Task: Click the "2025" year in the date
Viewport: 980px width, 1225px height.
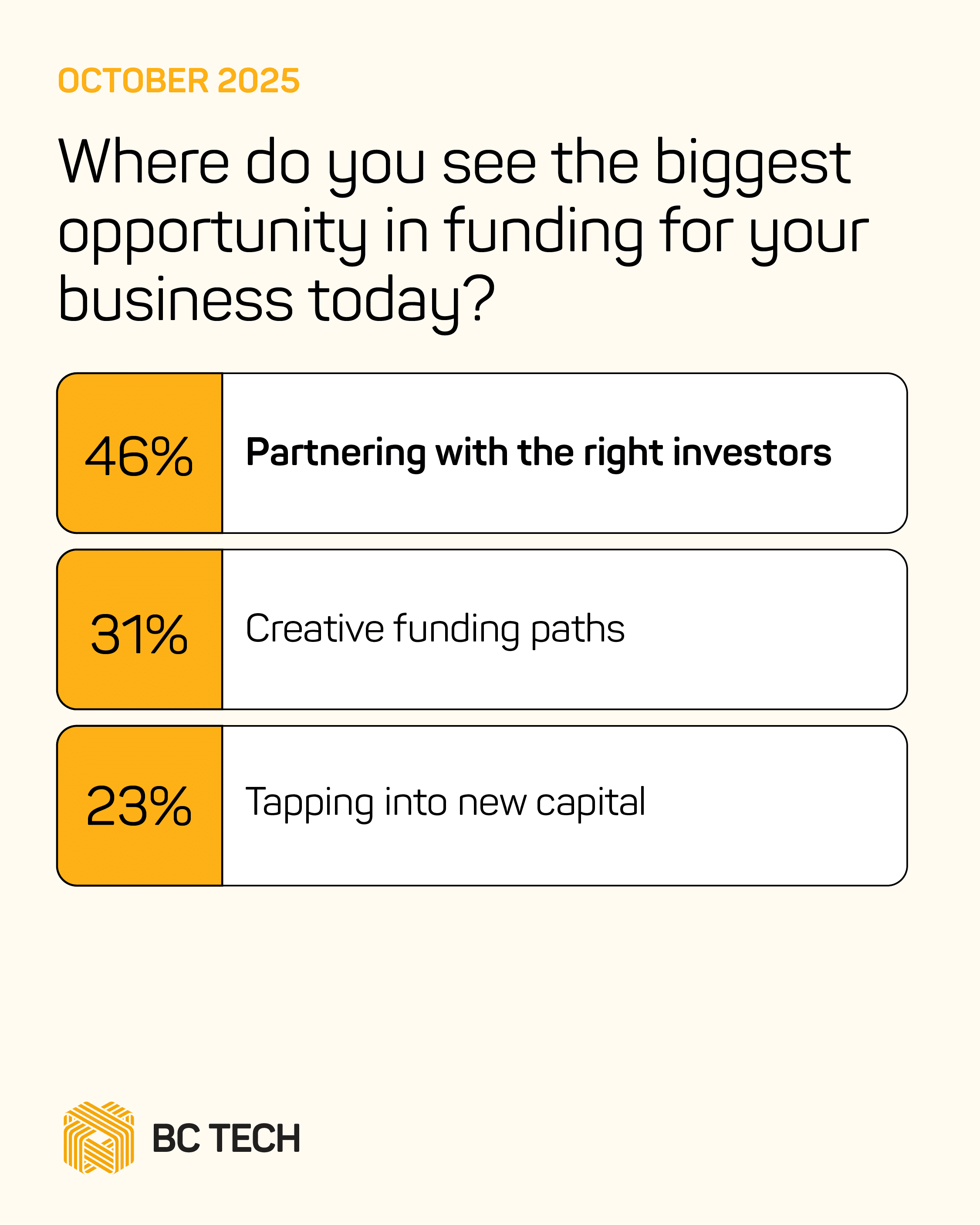Action: [x=258, y=81]
